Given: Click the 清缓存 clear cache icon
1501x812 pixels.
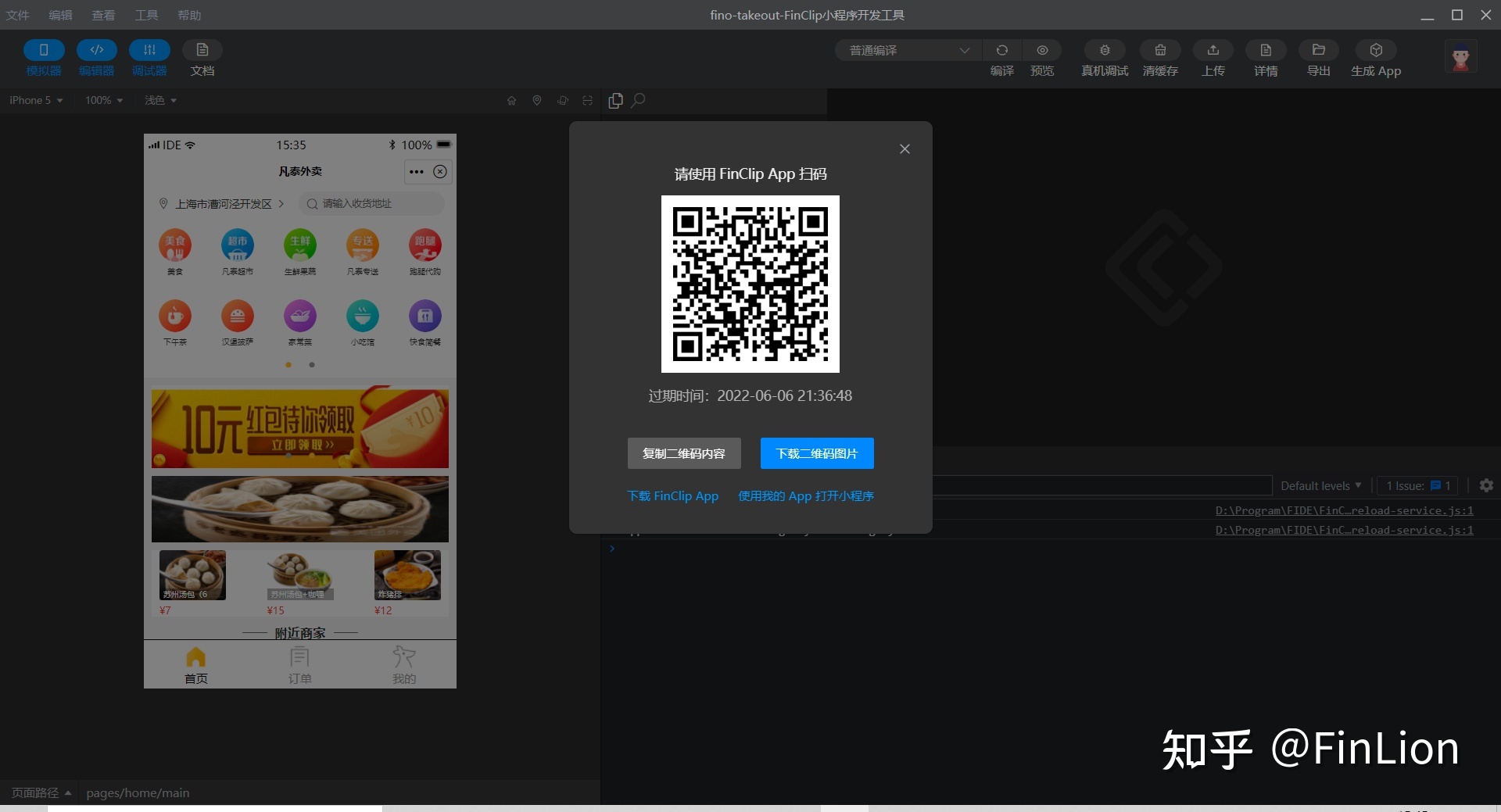Looking at the screenshot, I should 1160,50.
